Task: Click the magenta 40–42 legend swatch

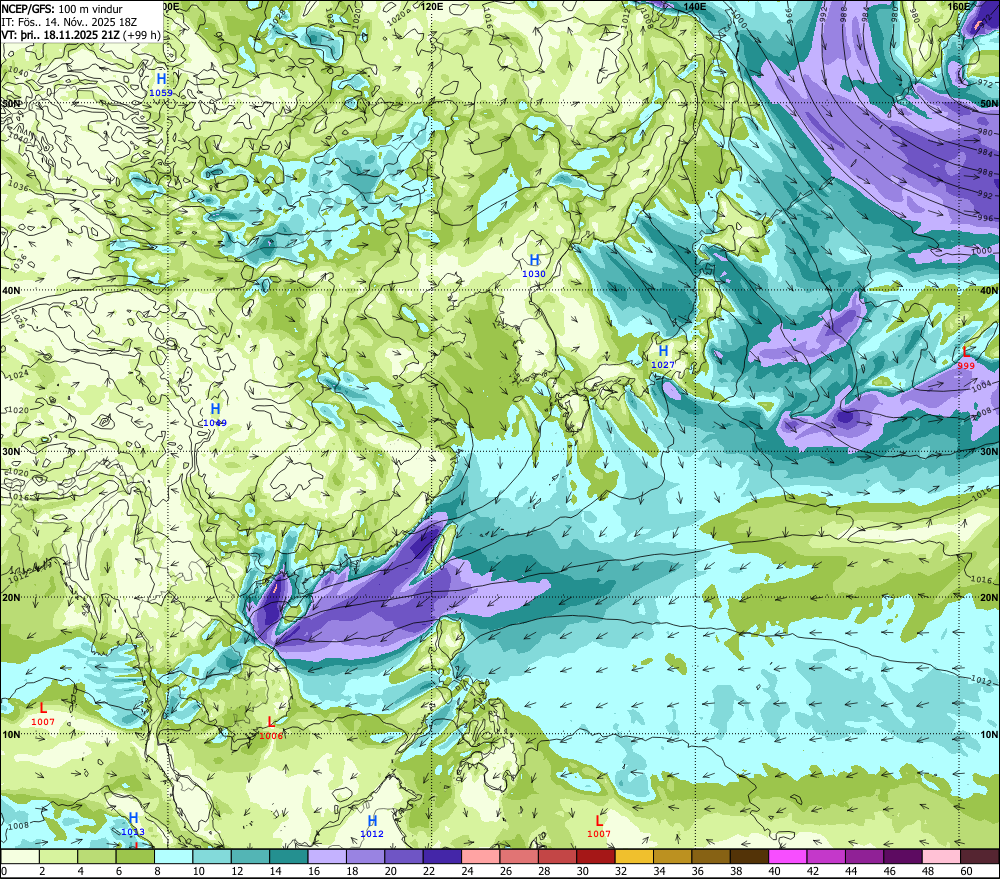Action: (788, 856)
